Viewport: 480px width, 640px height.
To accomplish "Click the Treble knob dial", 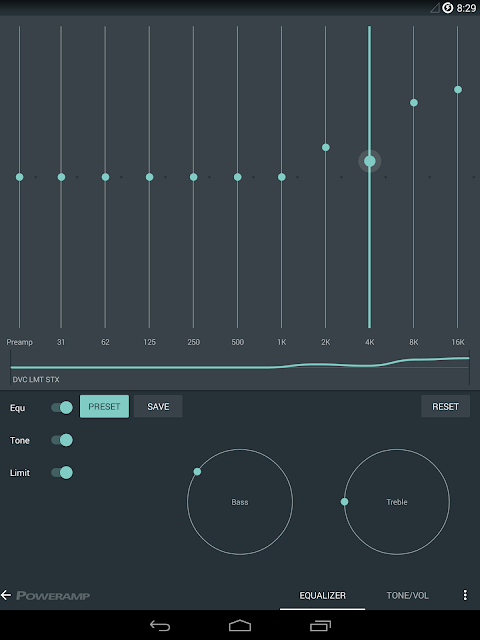I will pos(397,502).
